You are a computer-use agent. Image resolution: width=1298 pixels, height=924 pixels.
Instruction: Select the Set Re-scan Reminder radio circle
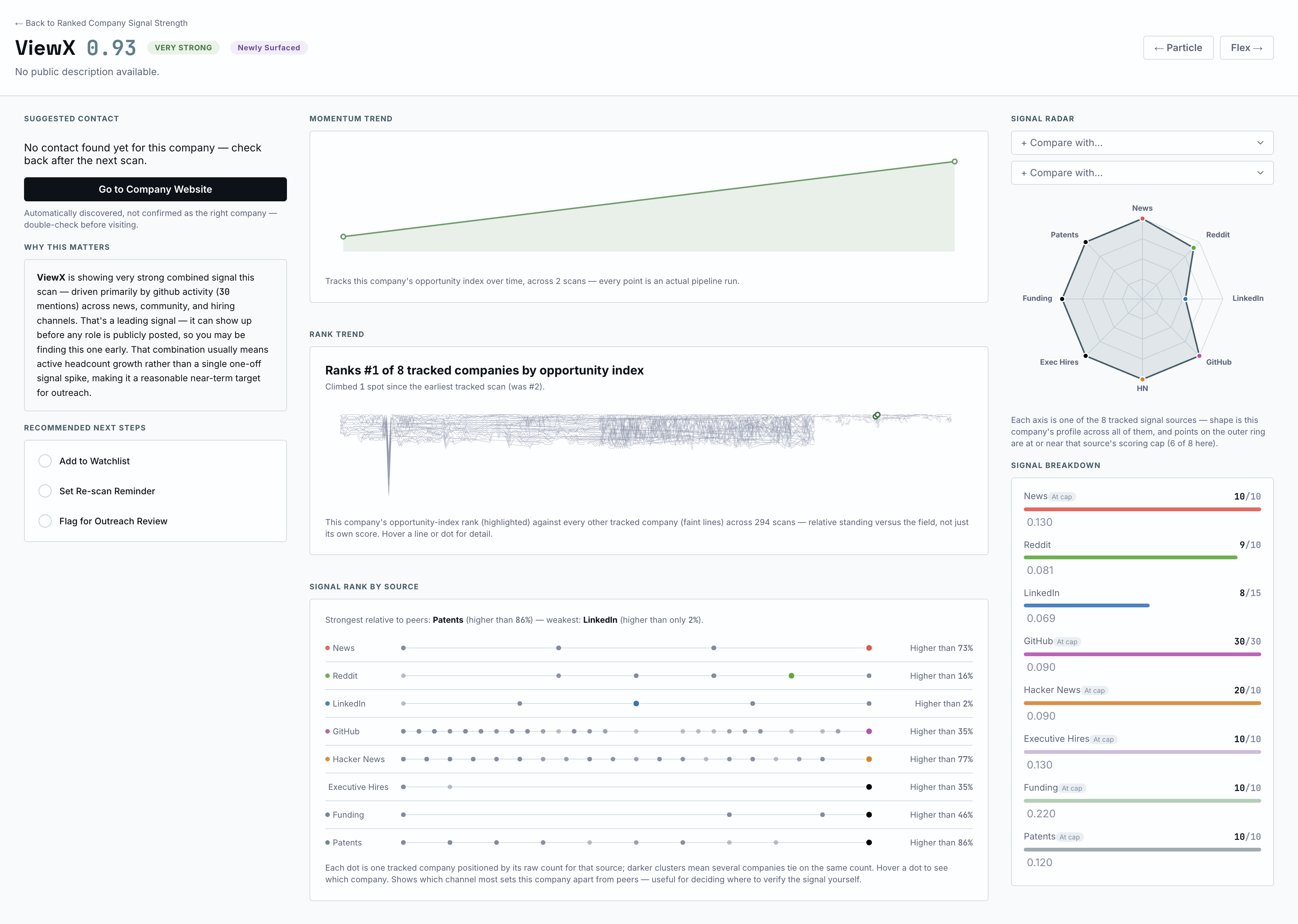point(45,491)
